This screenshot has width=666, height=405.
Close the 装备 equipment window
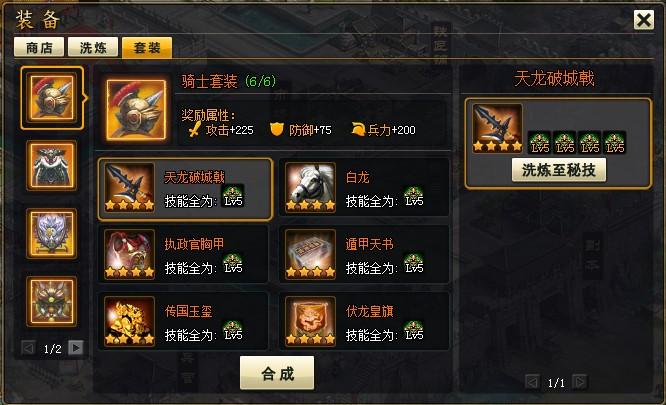pyautogui.click(x=644, y=20)
